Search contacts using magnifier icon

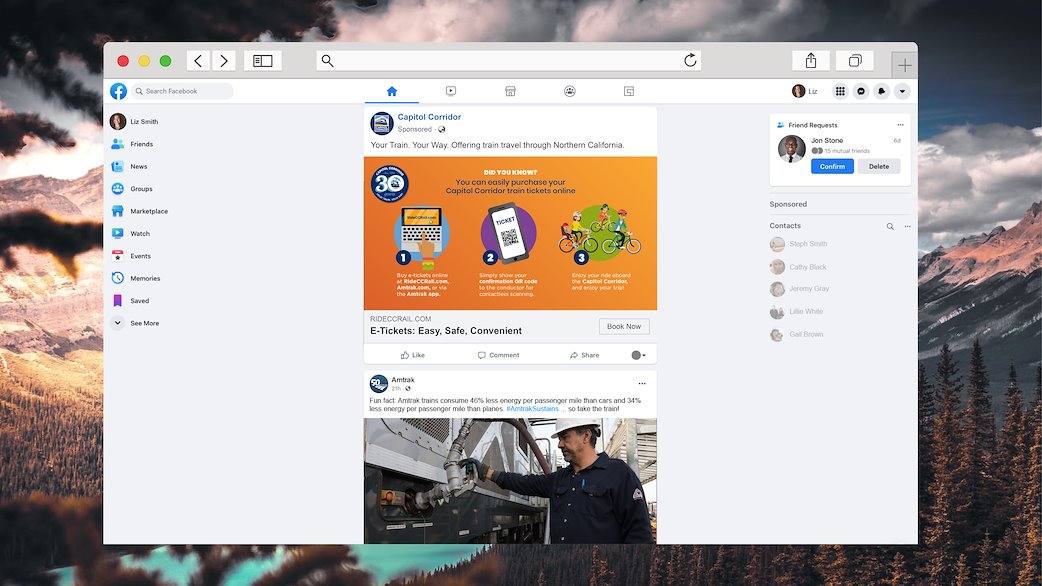click(890, 227)
